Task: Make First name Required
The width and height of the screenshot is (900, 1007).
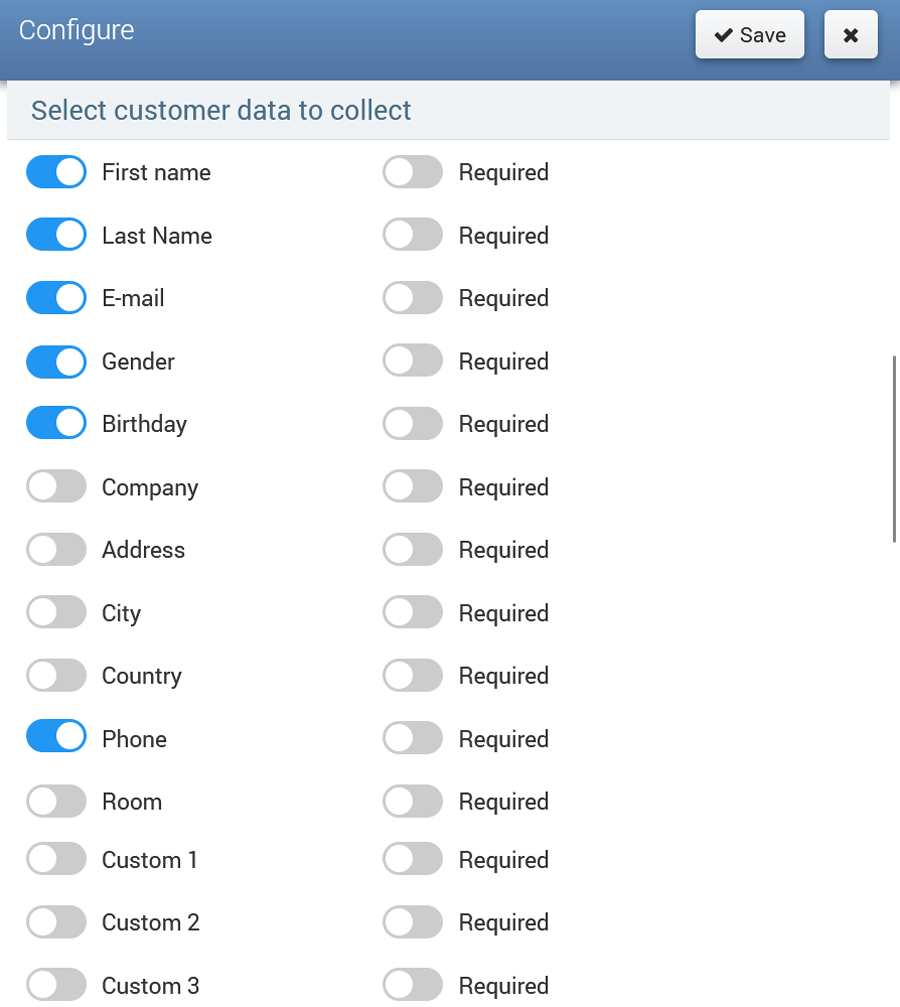Action: (x=412, y=172)
